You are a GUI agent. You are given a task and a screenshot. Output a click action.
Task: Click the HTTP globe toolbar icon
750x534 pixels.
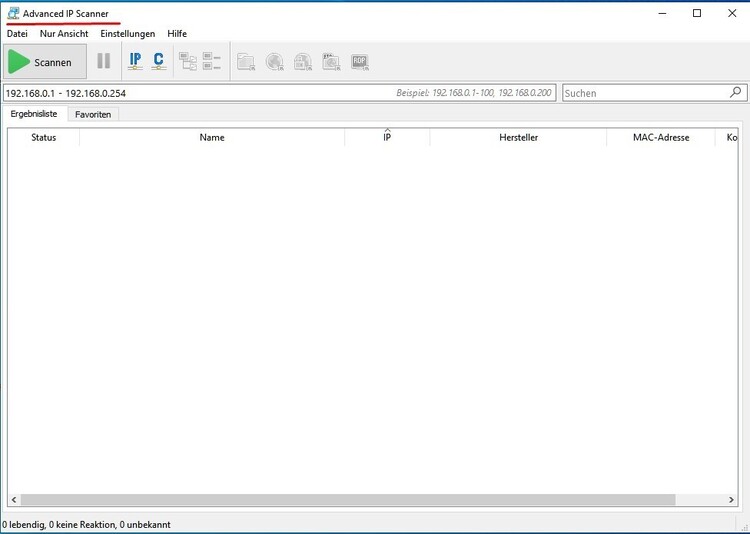coord(275,62)
